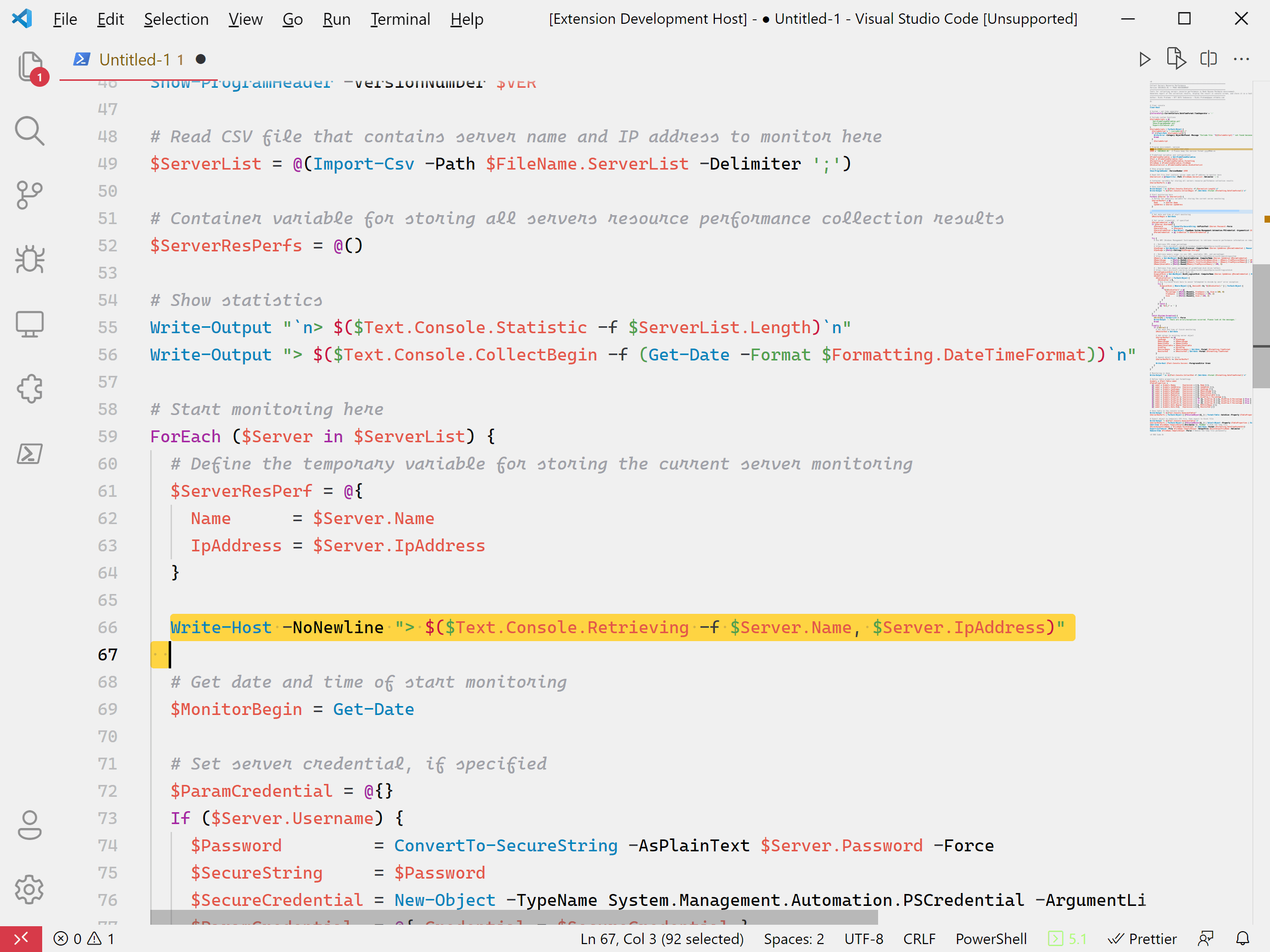Click the '# Show statistics' comment
The image size is (1270, 952).
[x=236, y=300]
